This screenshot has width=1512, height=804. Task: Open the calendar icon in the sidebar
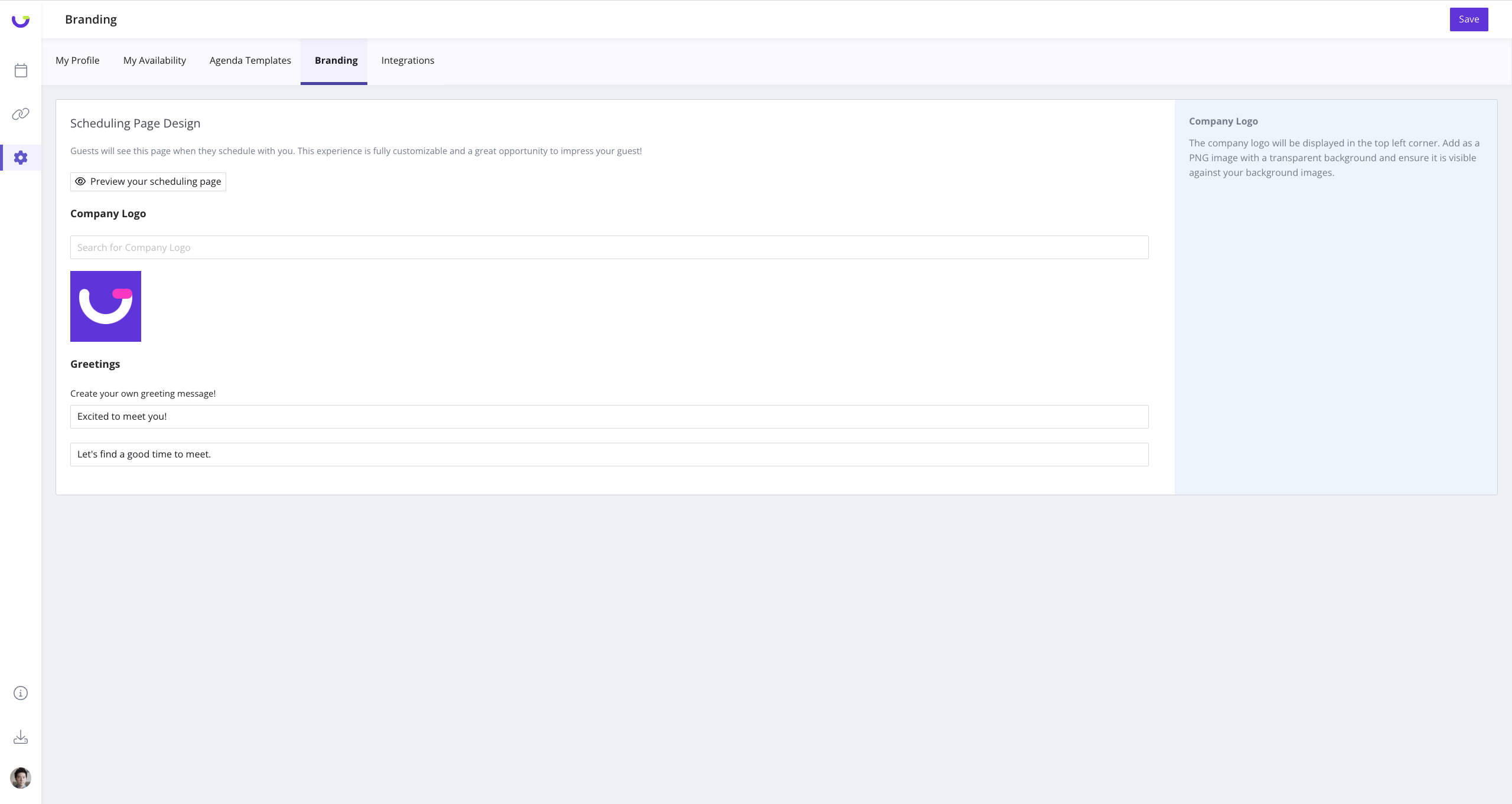click(x=21, y=70)
